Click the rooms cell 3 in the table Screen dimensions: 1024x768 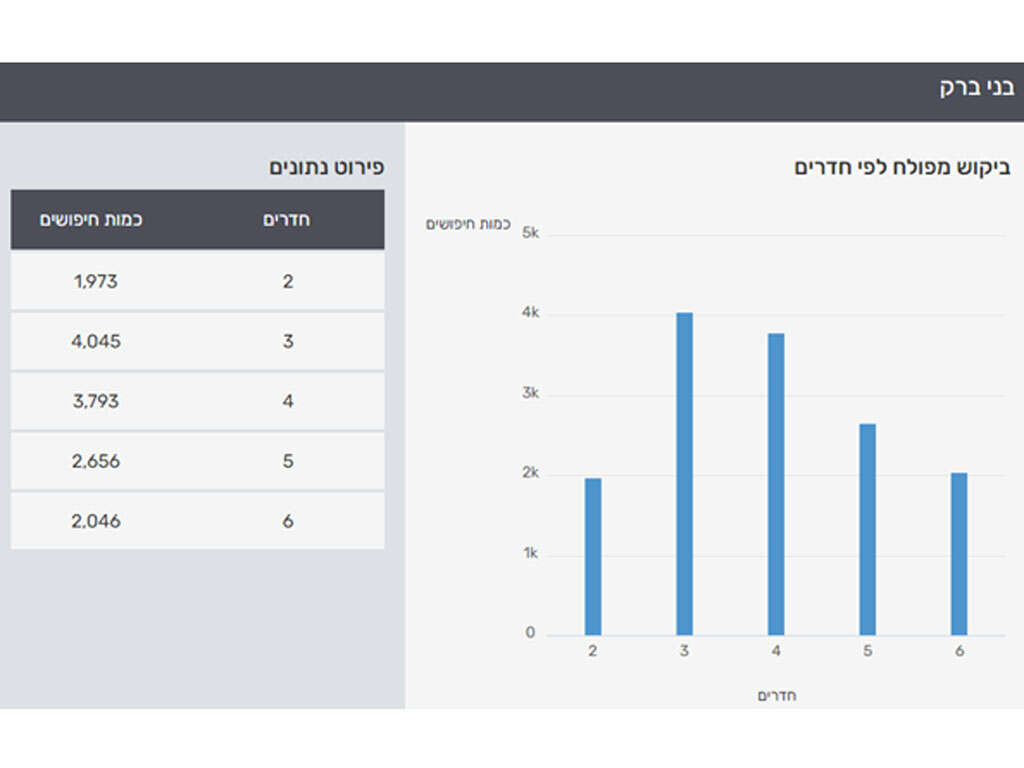tap(288, 342)
